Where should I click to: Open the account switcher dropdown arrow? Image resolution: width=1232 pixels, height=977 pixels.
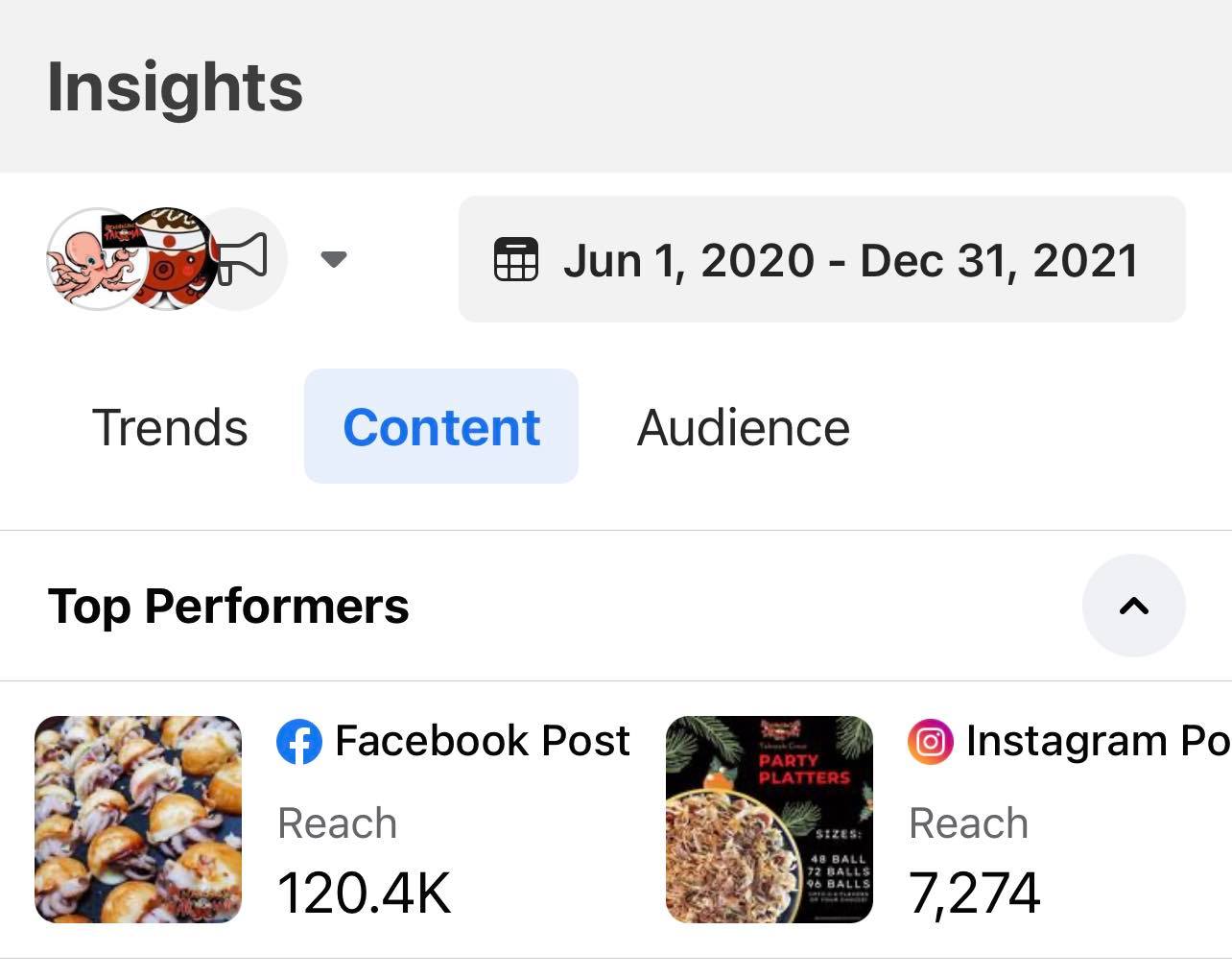tap(333, 259)
